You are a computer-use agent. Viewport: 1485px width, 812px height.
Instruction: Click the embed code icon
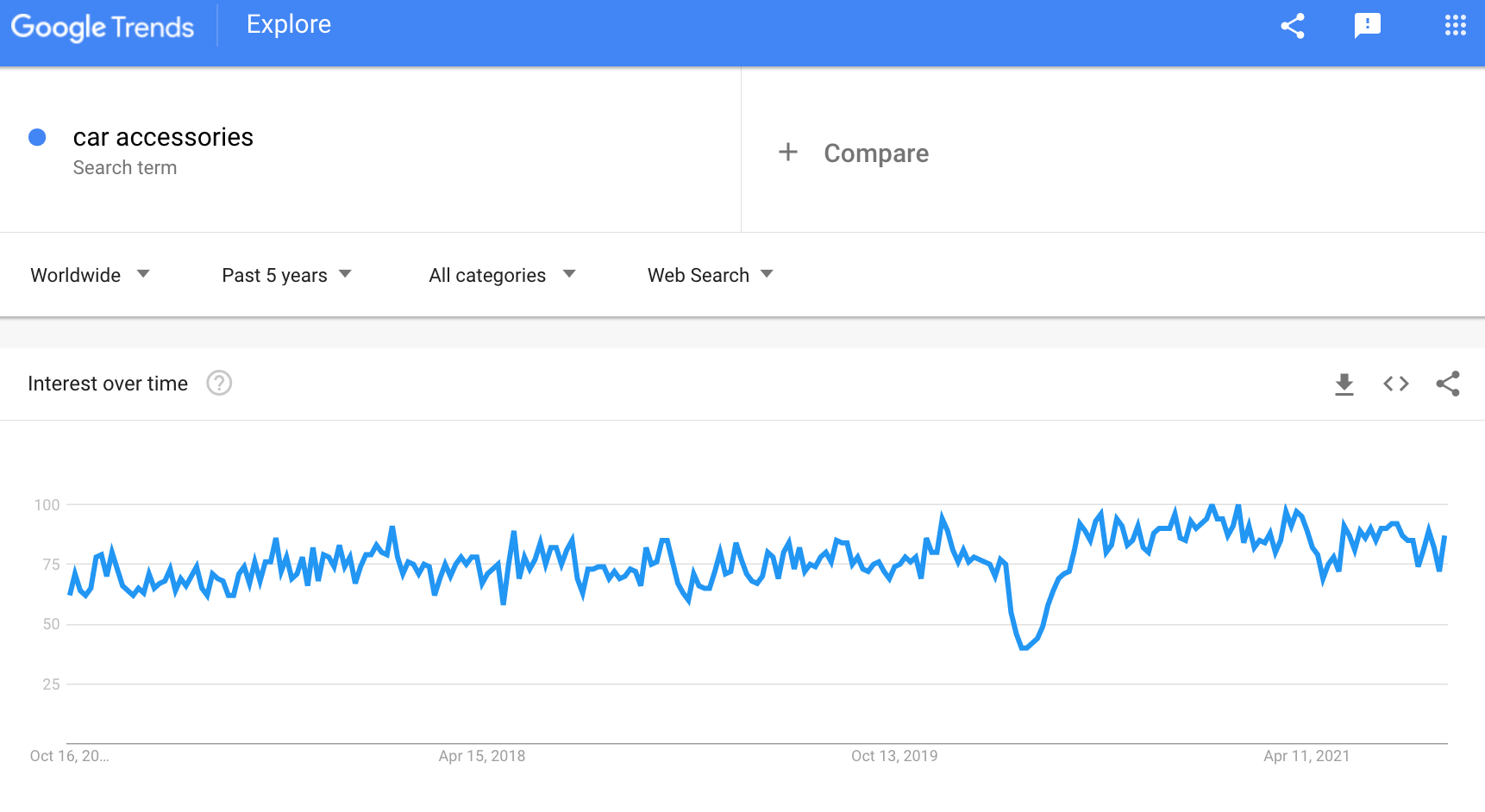click(1395, 384)
